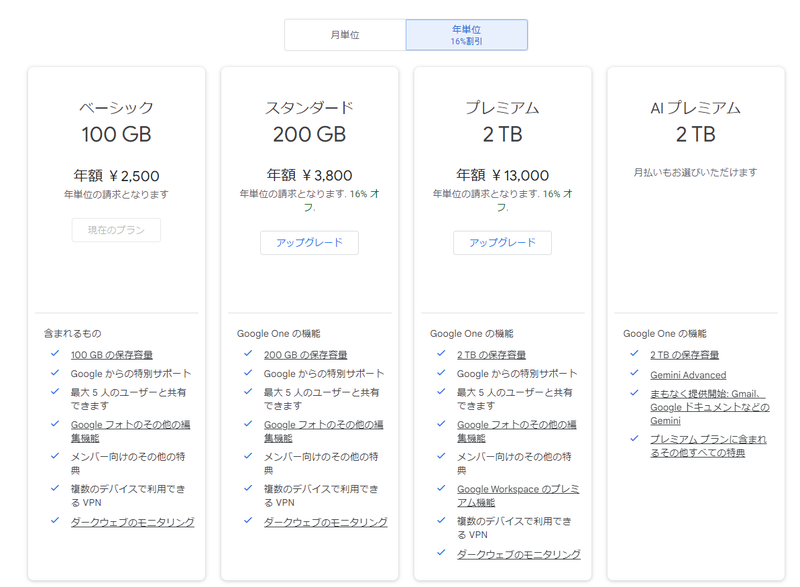
Task: Click Google からの特別サポート in ベーシック card
Action: pyautogui.click(x=131, y=374)
